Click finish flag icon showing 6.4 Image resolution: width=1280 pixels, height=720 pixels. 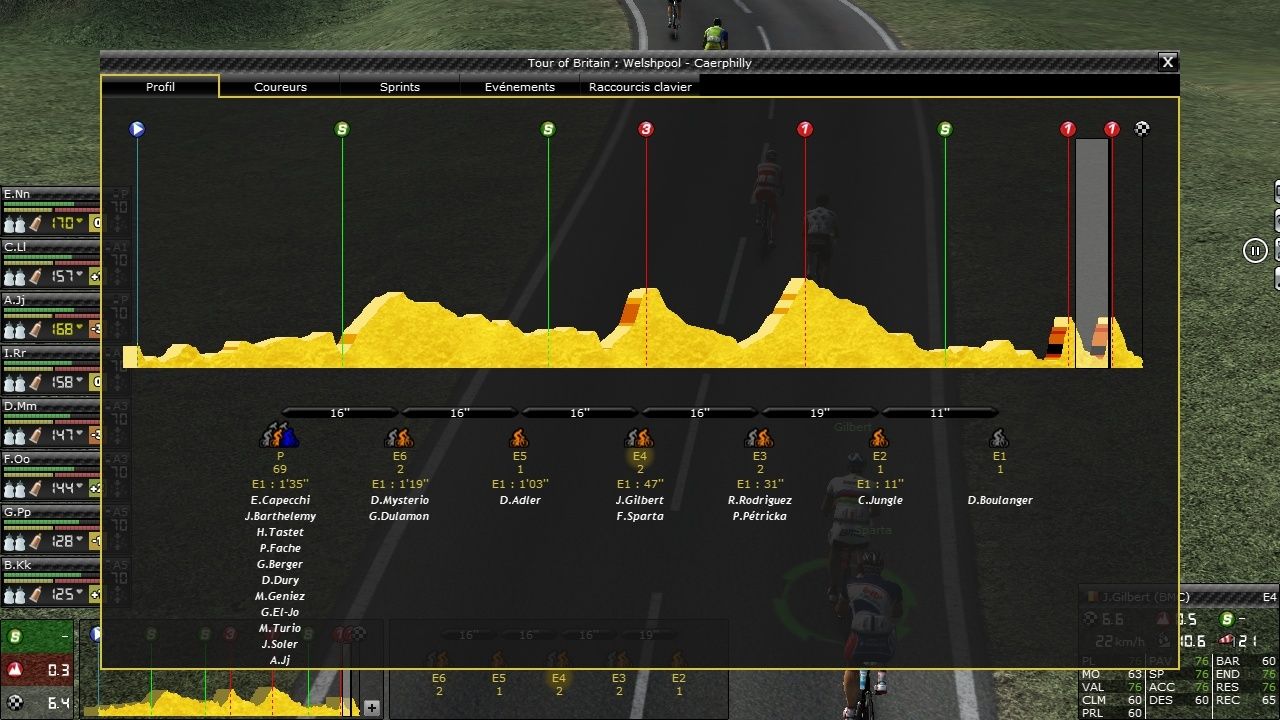14,703
